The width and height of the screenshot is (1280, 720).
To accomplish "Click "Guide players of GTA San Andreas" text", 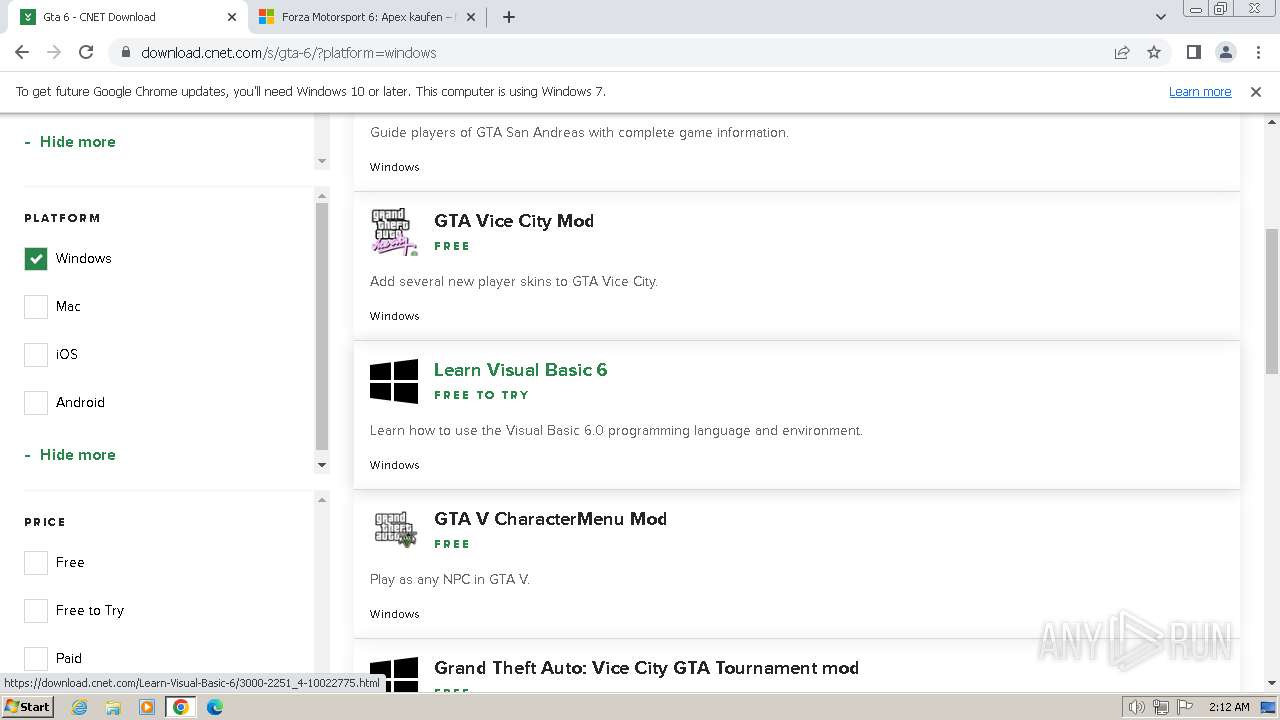I will click(x=579, y=133).
